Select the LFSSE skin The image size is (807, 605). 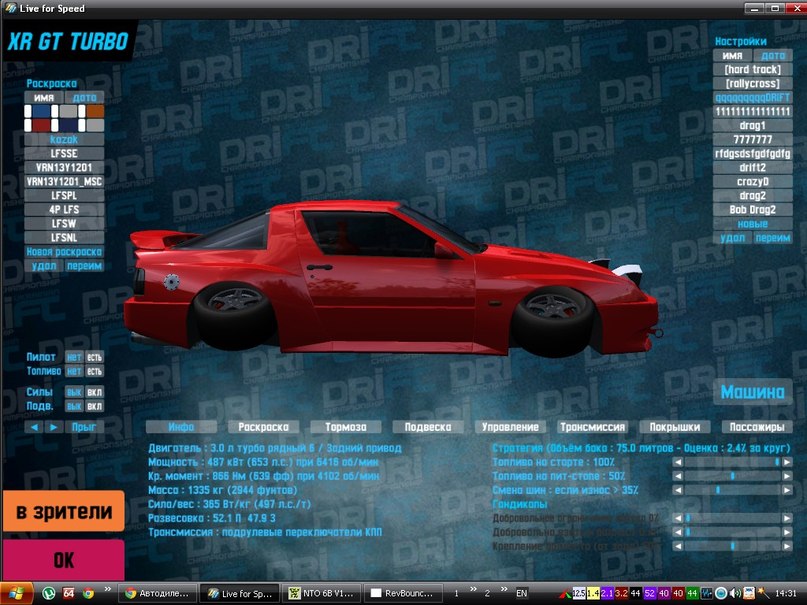[x=64, y=154]
